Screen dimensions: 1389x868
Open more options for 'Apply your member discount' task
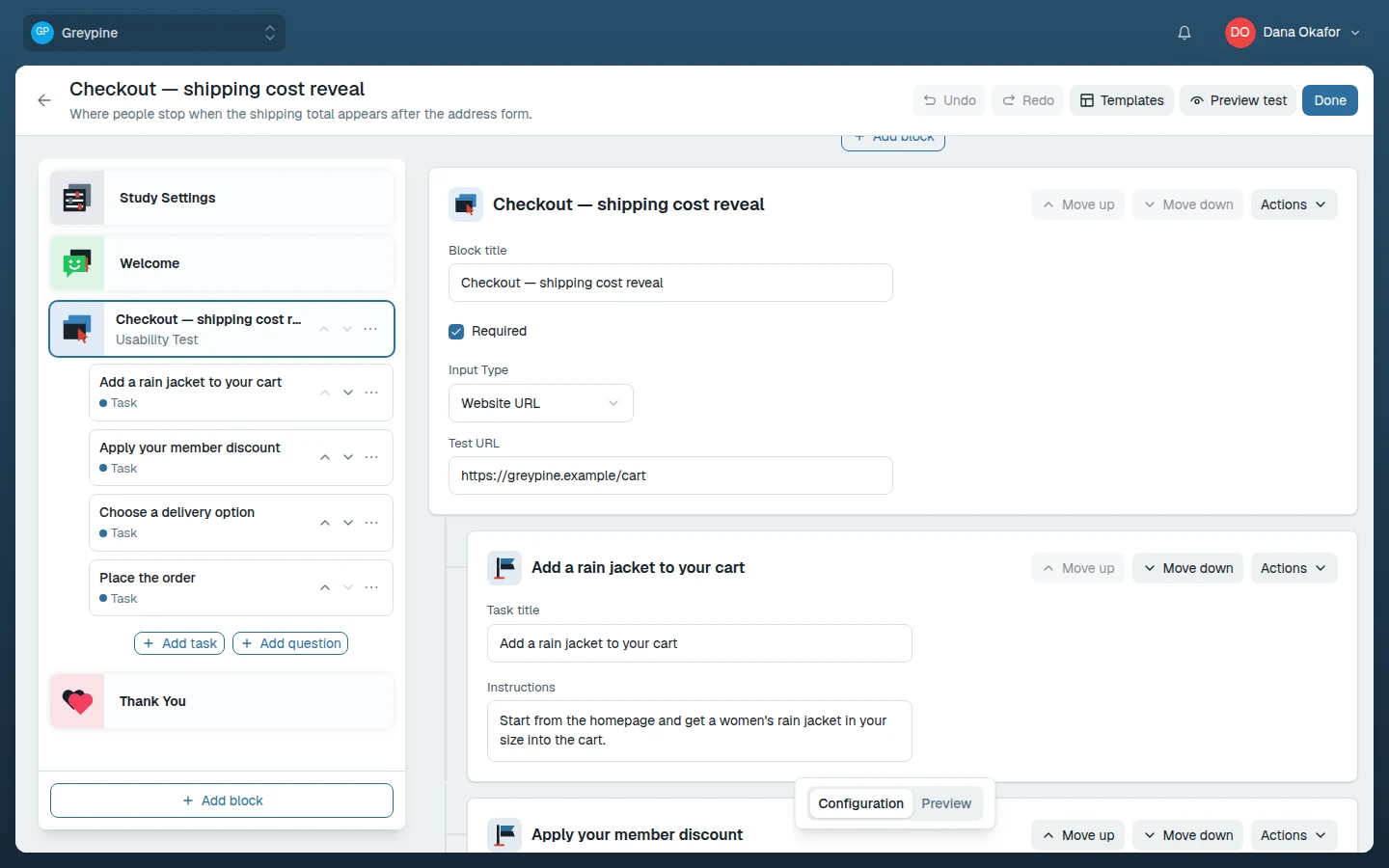(371, 457)
